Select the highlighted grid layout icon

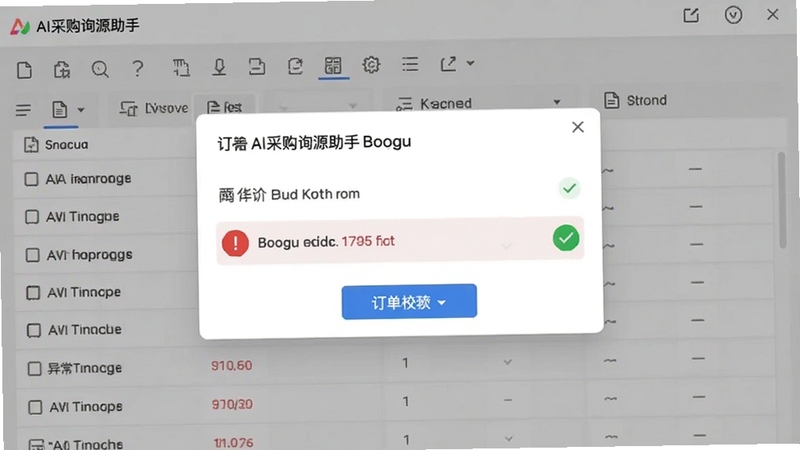pyautogui.click(x=333, y=66)
